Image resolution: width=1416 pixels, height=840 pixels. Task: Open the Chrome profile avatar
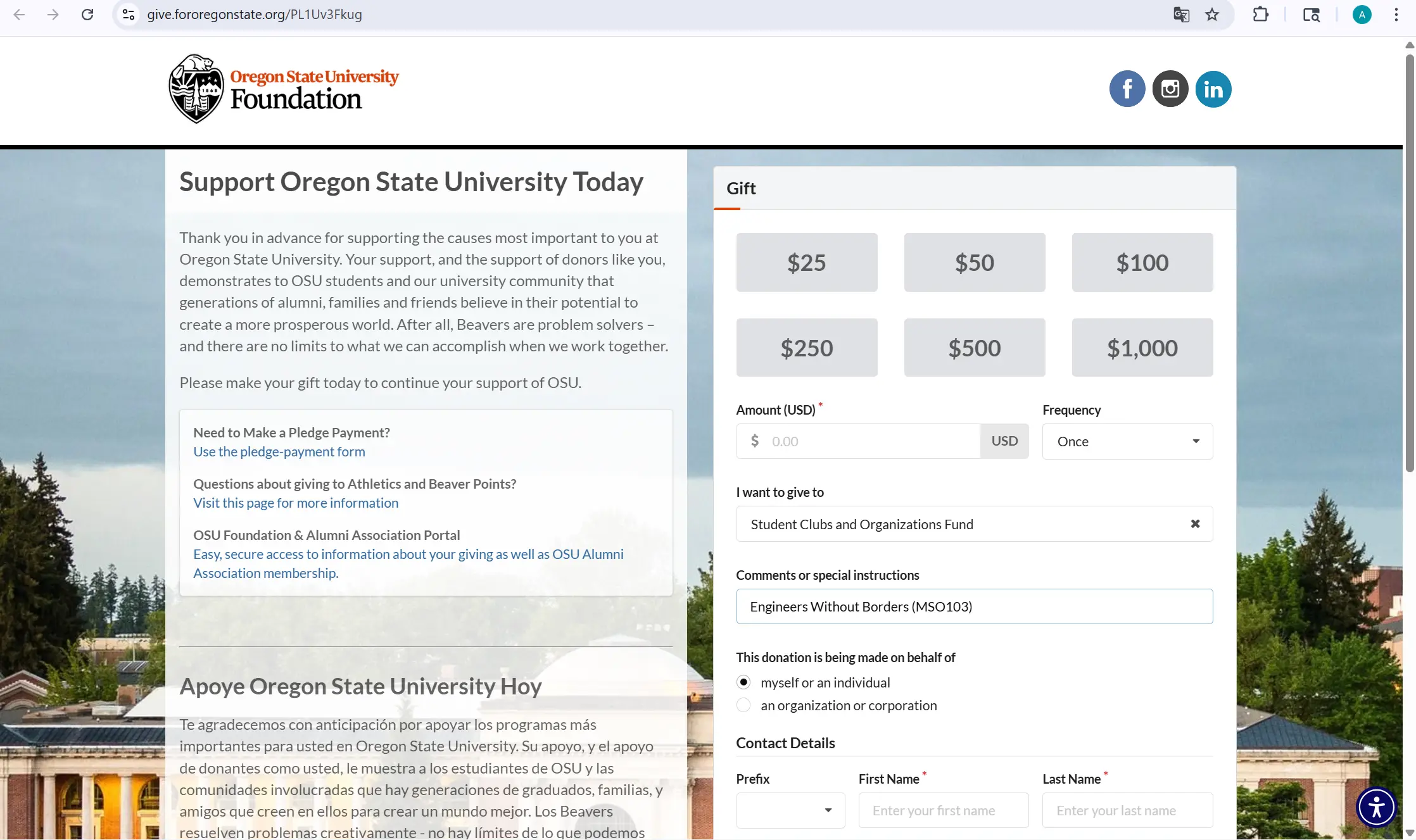[1362, 15]
